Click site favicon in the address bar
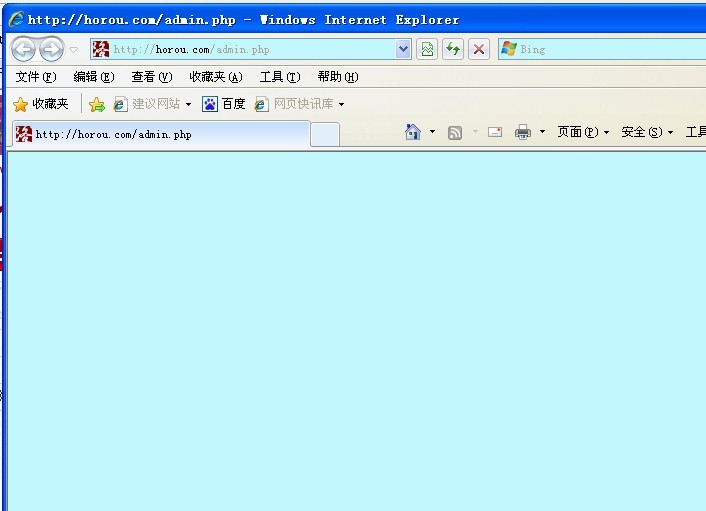 point(101,49)
